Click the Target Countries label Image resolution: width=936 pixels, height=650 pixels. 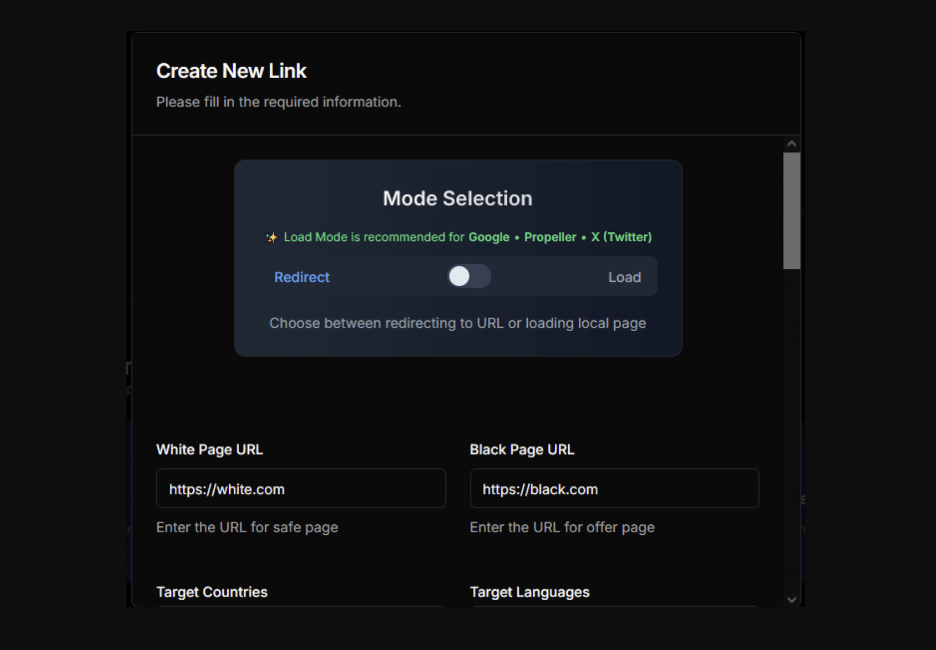tap(212, 592)
